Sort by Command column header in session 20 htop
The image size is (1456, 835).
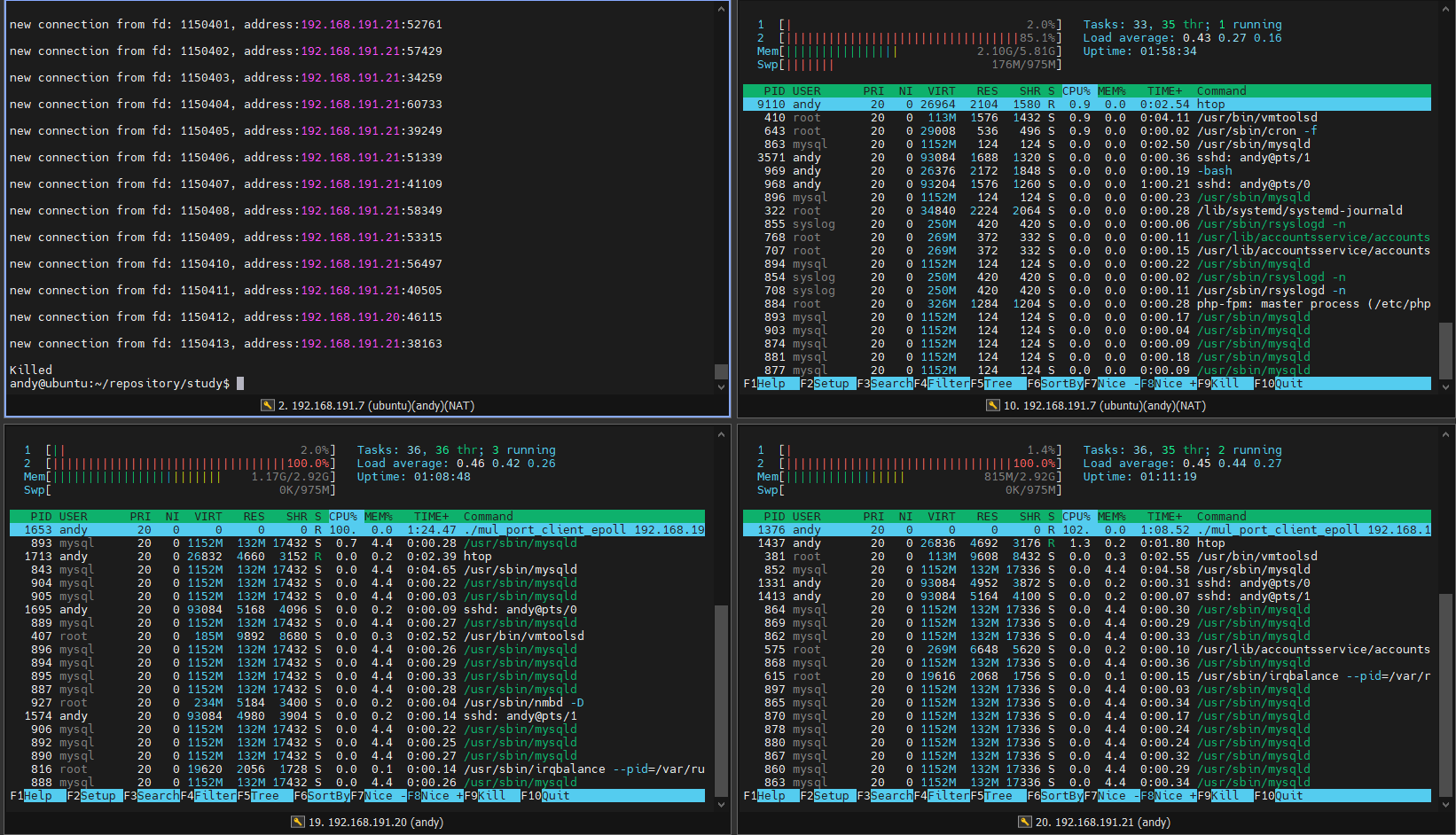click(x=1222, y=517)
